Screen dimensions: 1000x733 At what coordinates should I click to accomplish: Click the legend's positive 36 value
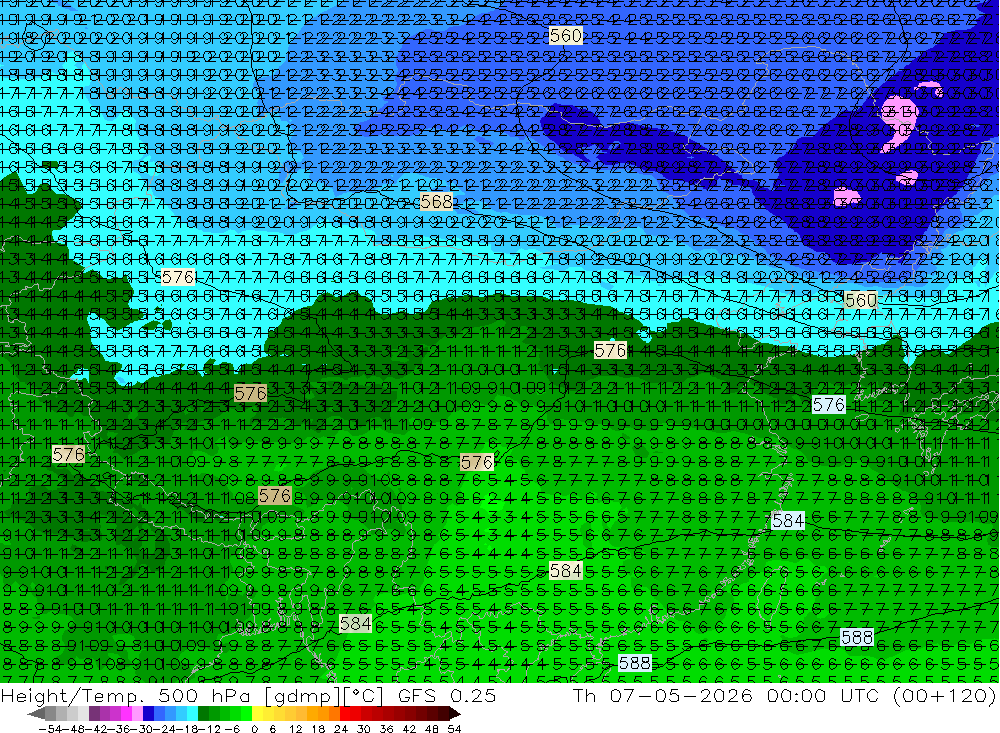click(x=386, y=729)
